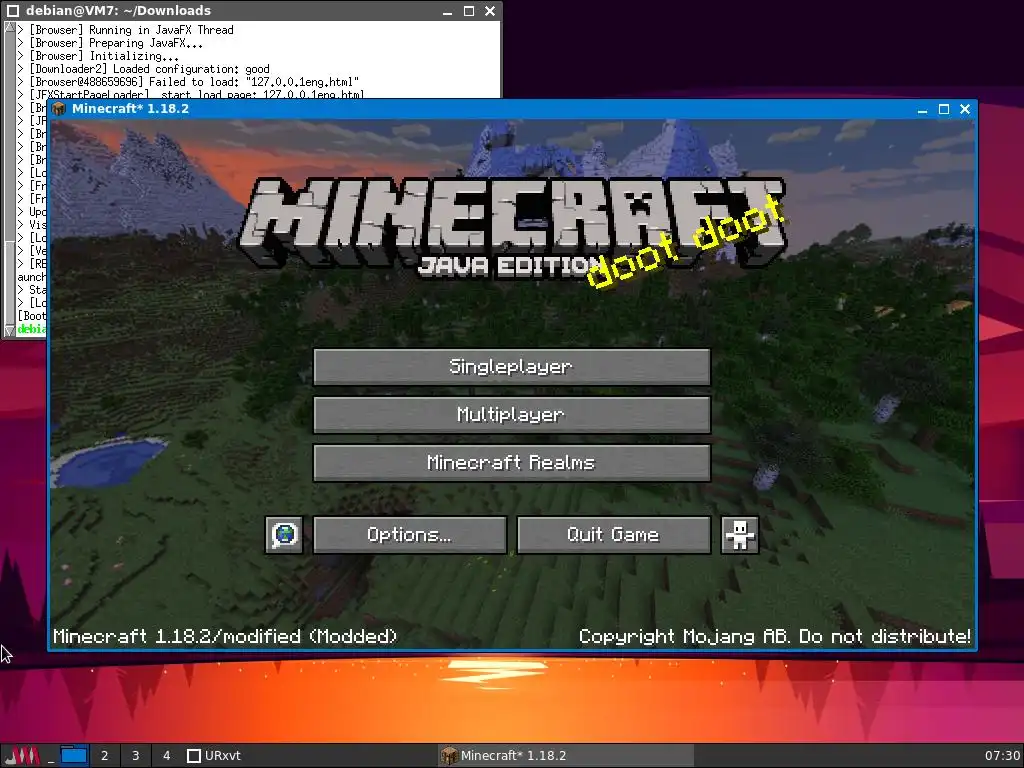Maximize the Minecraft window
Image resolution: width=1024 pixels, height=768 pixels.
(944, 109)
